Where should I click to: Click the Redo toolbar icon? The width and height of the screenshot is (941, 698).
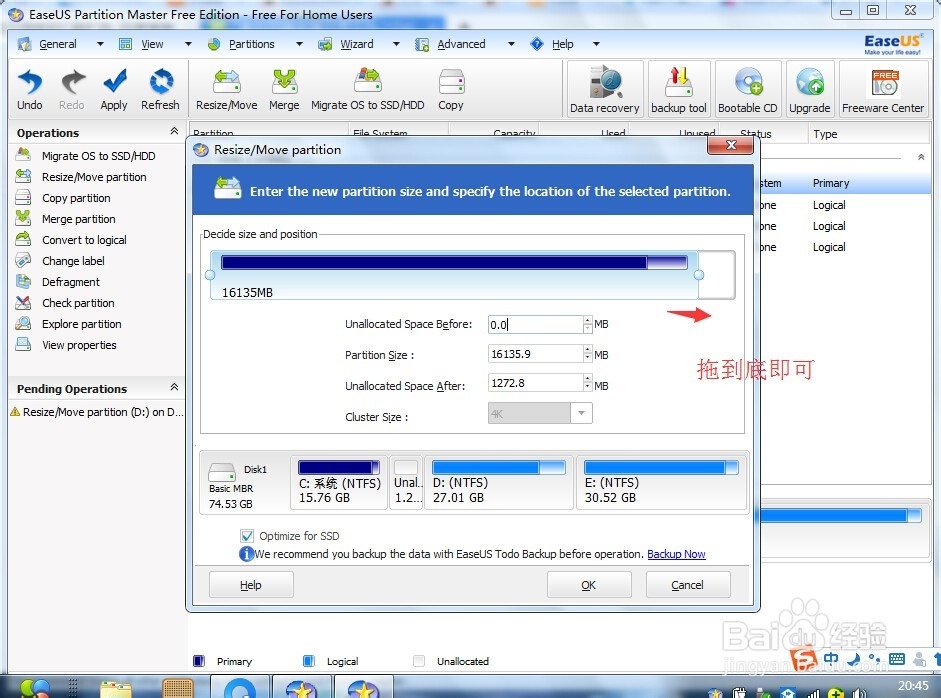coord(72,89)
